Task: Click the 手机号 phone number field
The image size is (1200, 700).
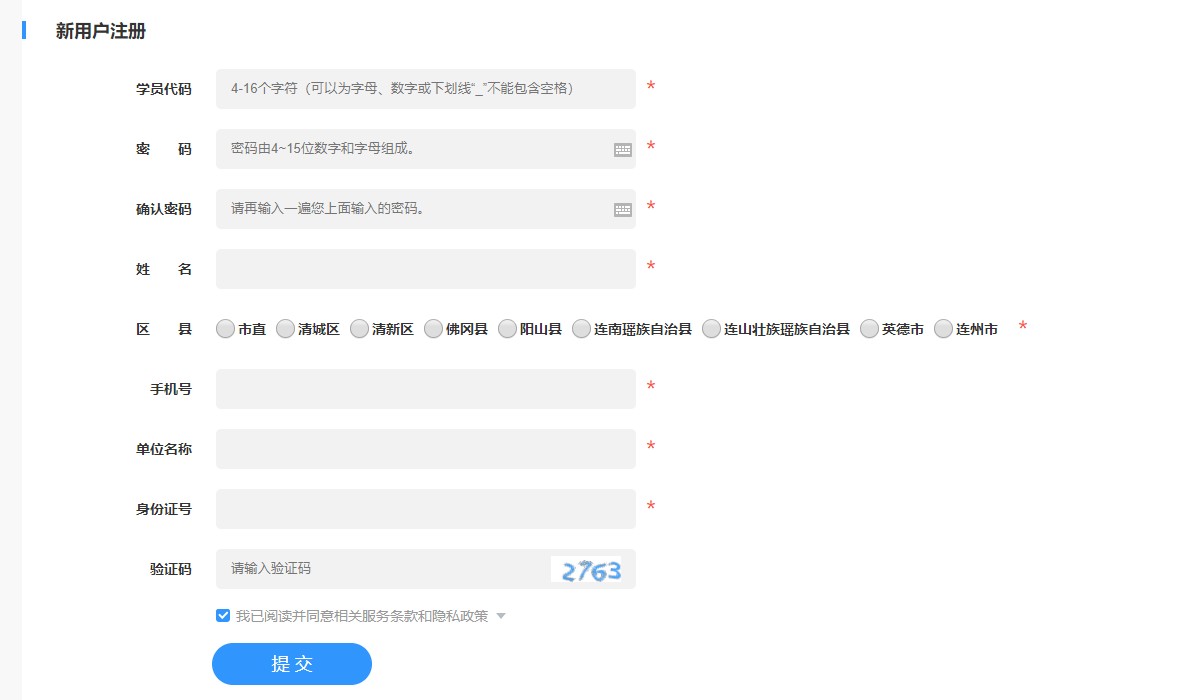Action: point(425,388)
